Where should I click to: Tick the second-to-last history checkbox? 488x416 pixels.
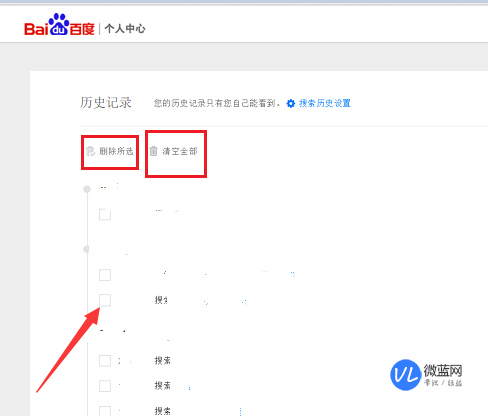[105, 386]
